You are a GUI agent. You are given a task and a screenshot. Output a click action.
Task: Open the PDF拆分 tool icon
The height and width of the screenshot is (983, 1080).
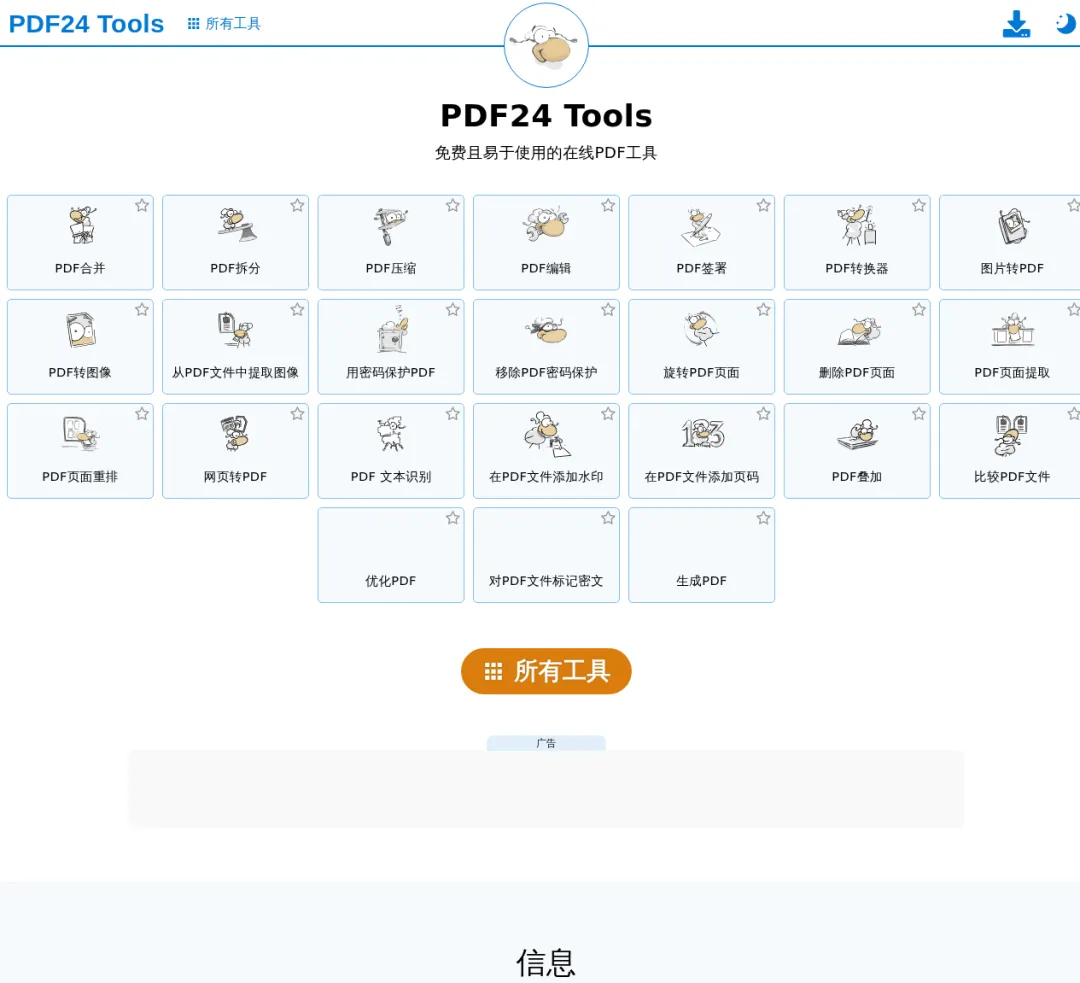pyautogui.click(x=237, y=225)
